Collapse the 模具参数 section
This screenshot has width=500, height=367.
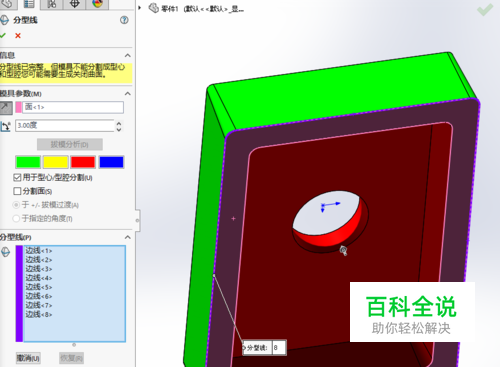128,94
